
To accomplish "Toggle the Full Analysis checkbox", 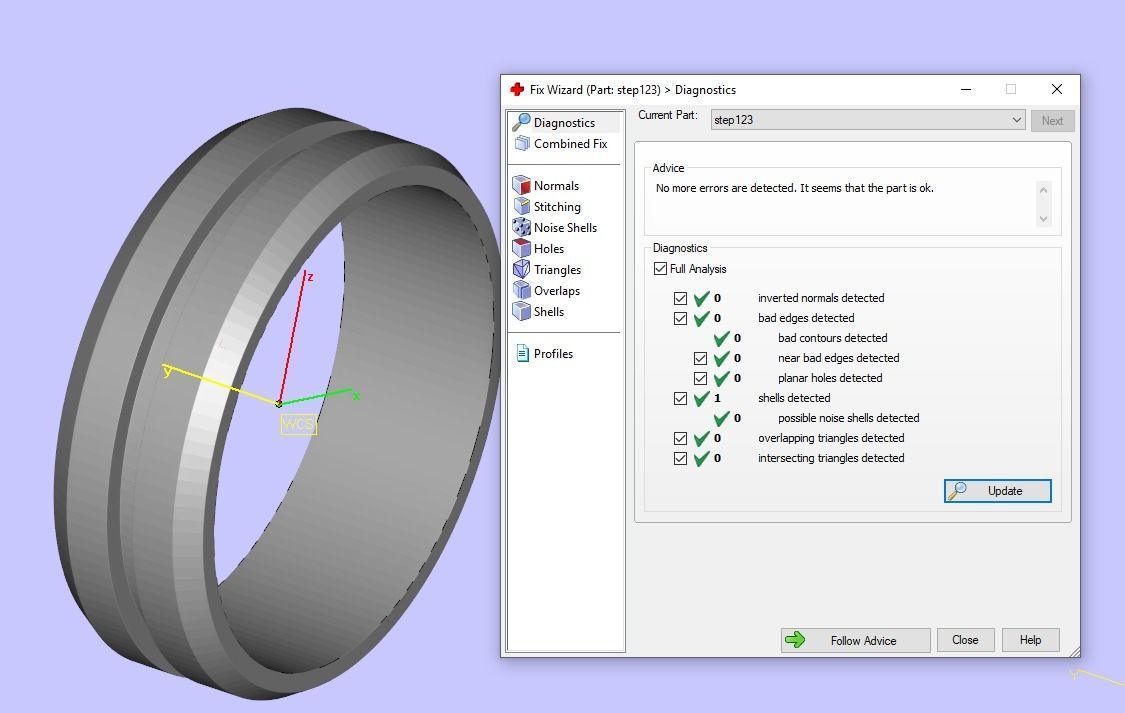I will click(660, 269).
